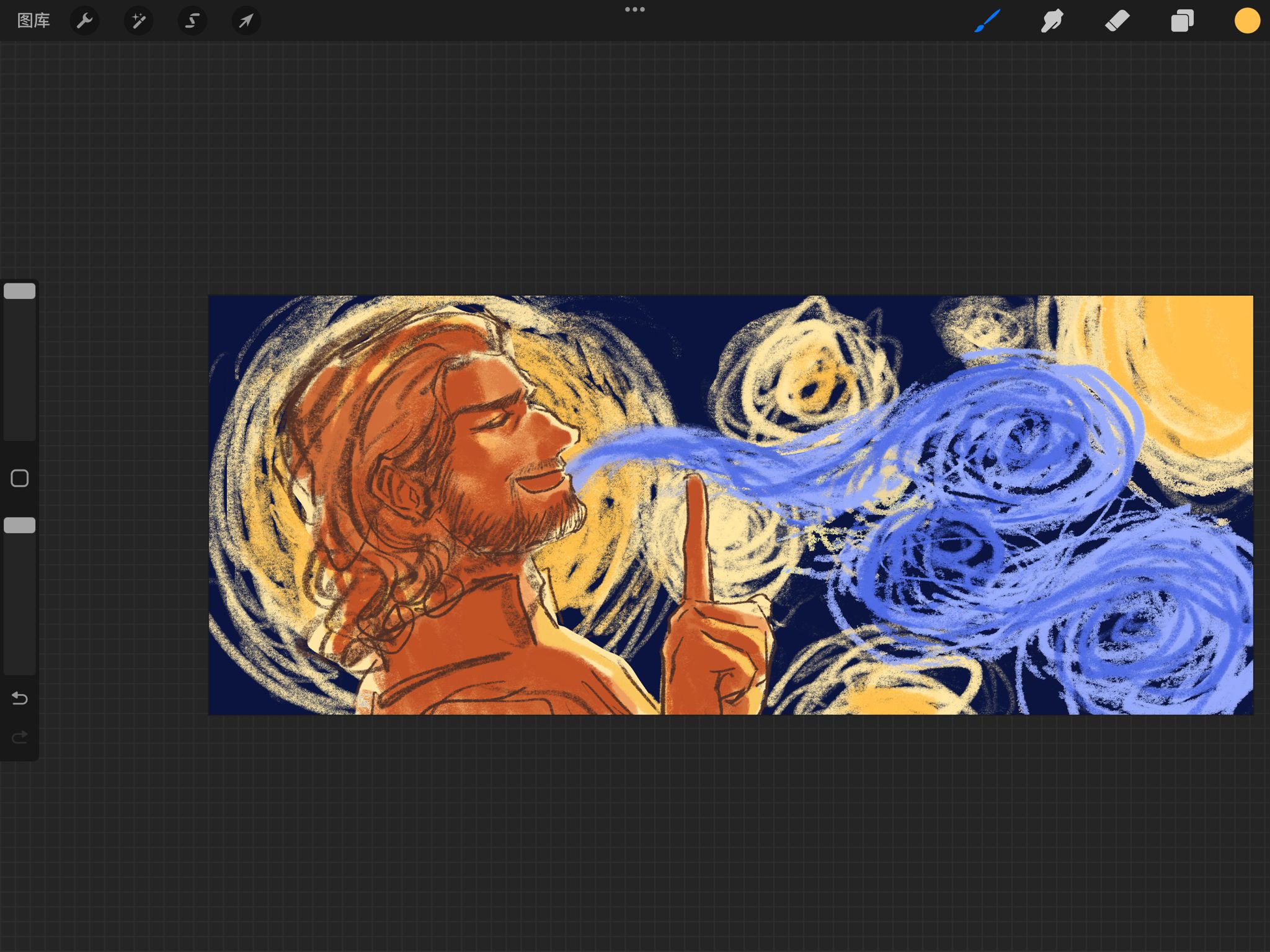The width and height of the screenshot is (1270, 952).
Task: Undo the last stroke
Action: tap(20, 698)
